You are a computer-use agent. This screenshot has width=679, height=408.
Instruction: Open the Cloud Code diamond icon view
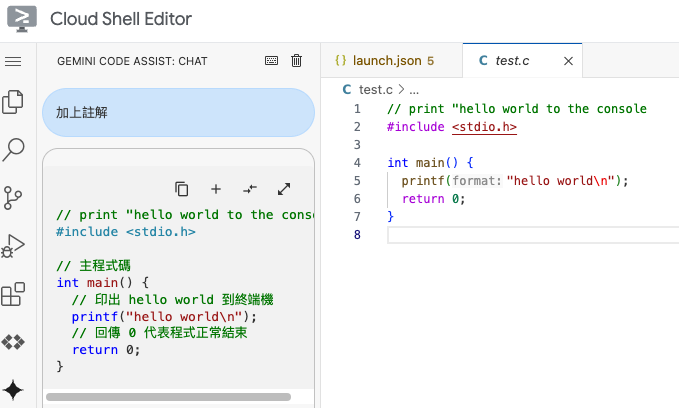click(x=13, y=342)
